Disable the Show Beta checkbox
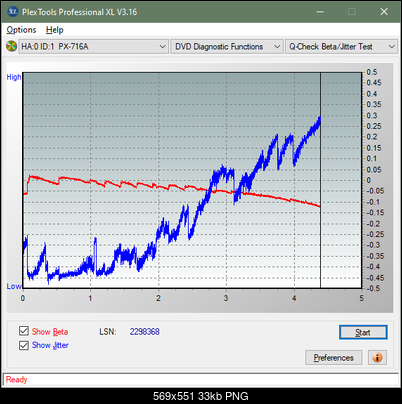Viewport: 402px width, 404px height. [x=24, y=331]
